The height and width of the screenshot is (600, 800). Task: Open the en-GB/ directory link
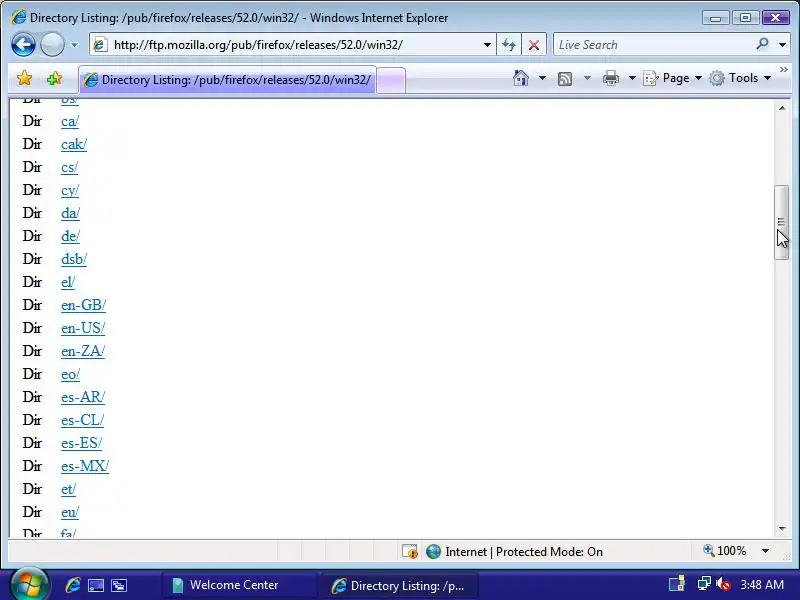(x=84, y=305)
